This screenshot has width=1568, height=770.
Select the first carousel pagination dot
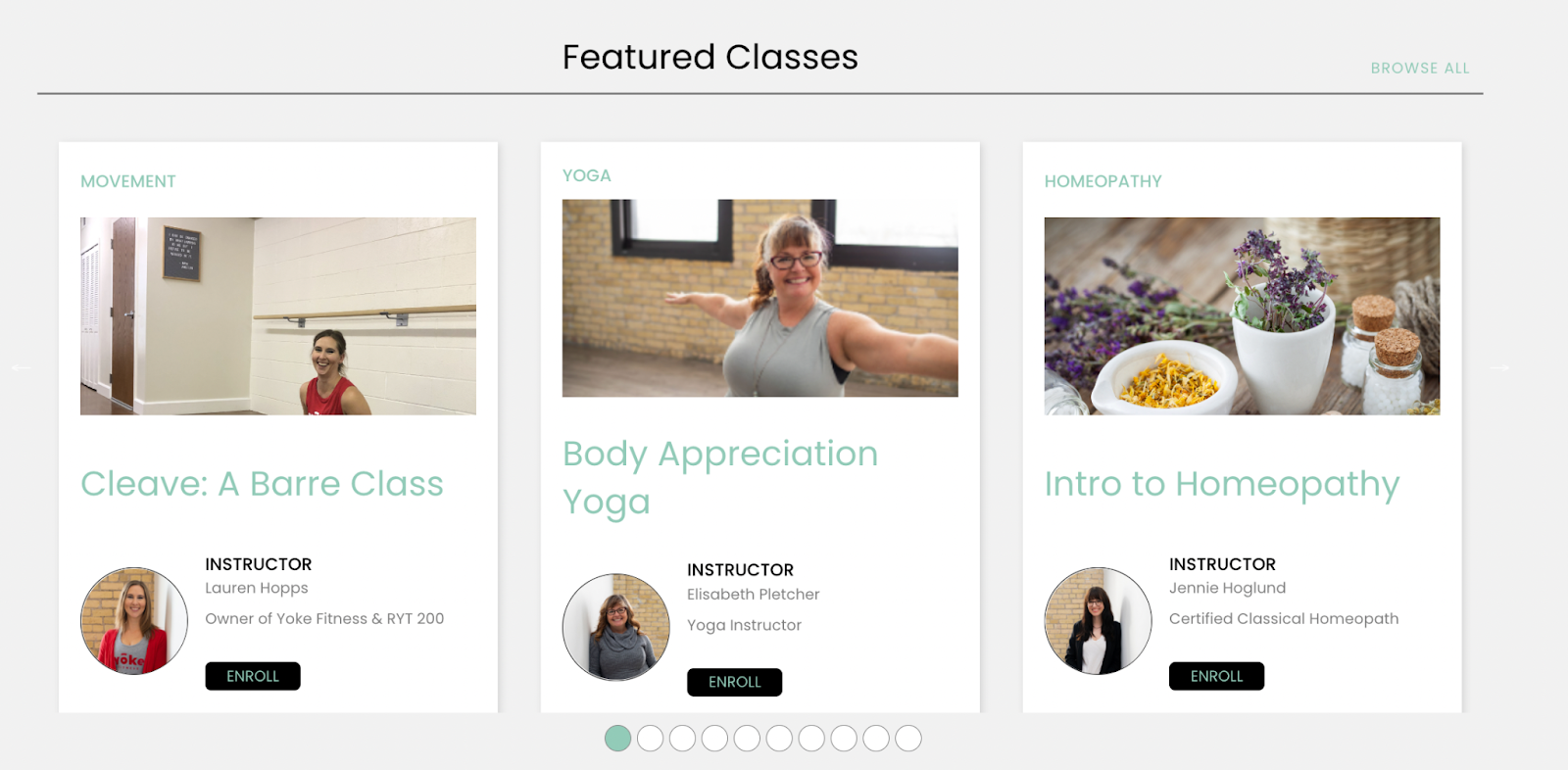tap(617, 739)
